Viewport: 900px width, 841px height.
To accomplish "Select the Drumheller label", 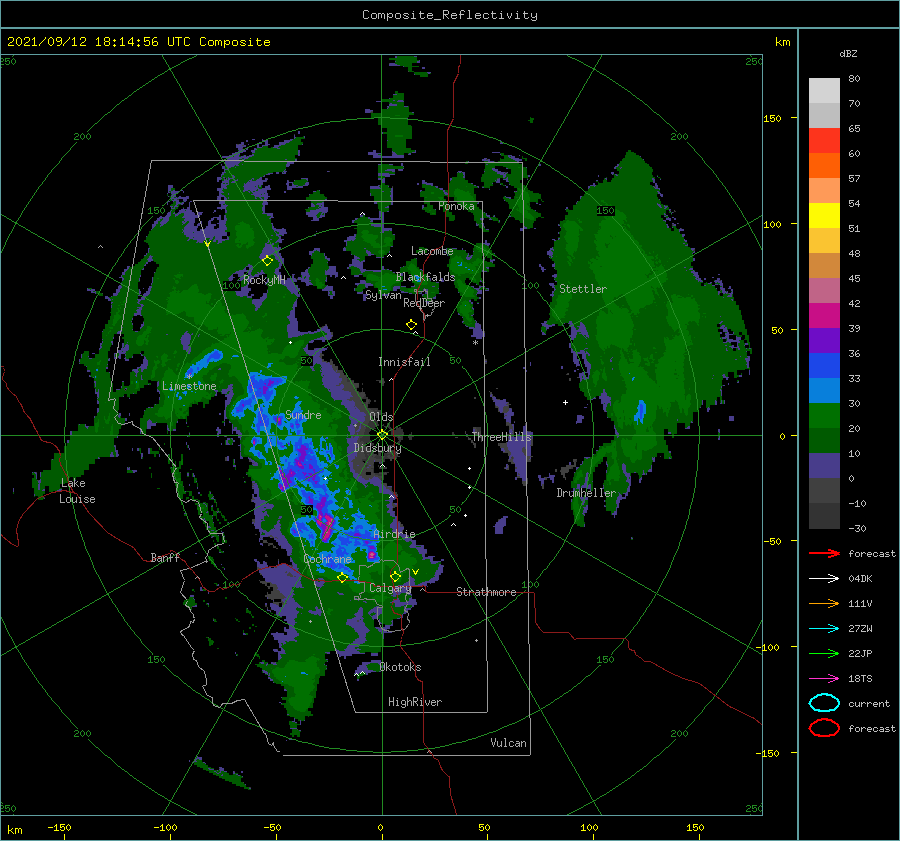I will click(x=586, y=493).
